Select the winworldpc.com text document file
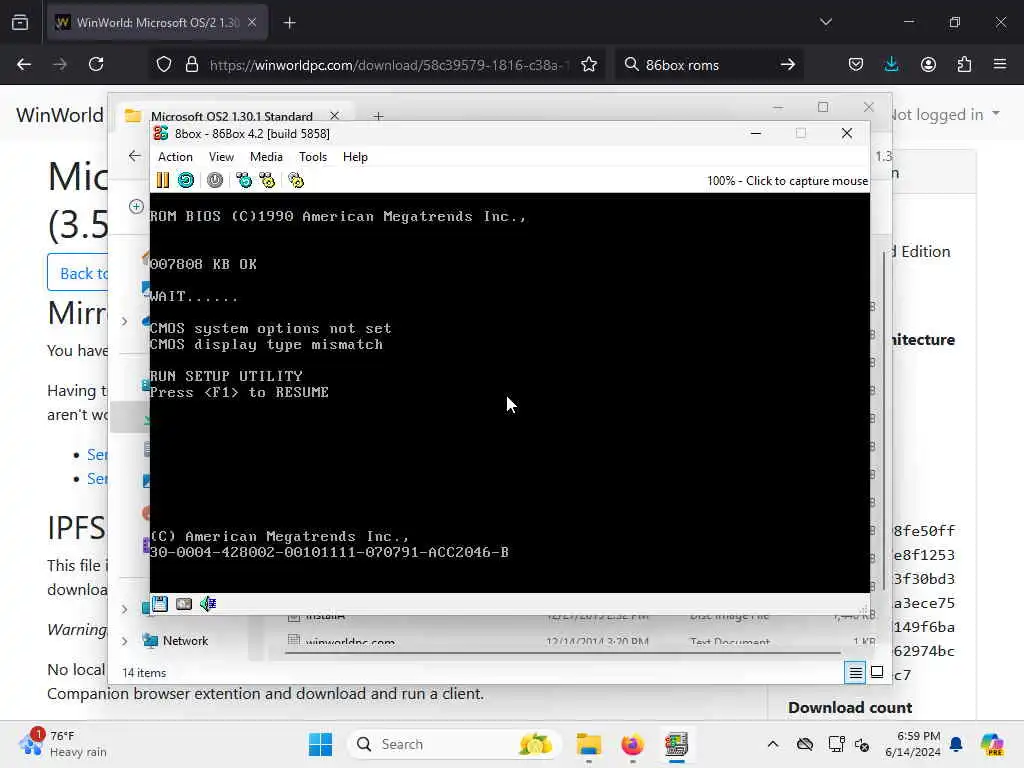This screenshot has width=1024, height=768. 350,641
